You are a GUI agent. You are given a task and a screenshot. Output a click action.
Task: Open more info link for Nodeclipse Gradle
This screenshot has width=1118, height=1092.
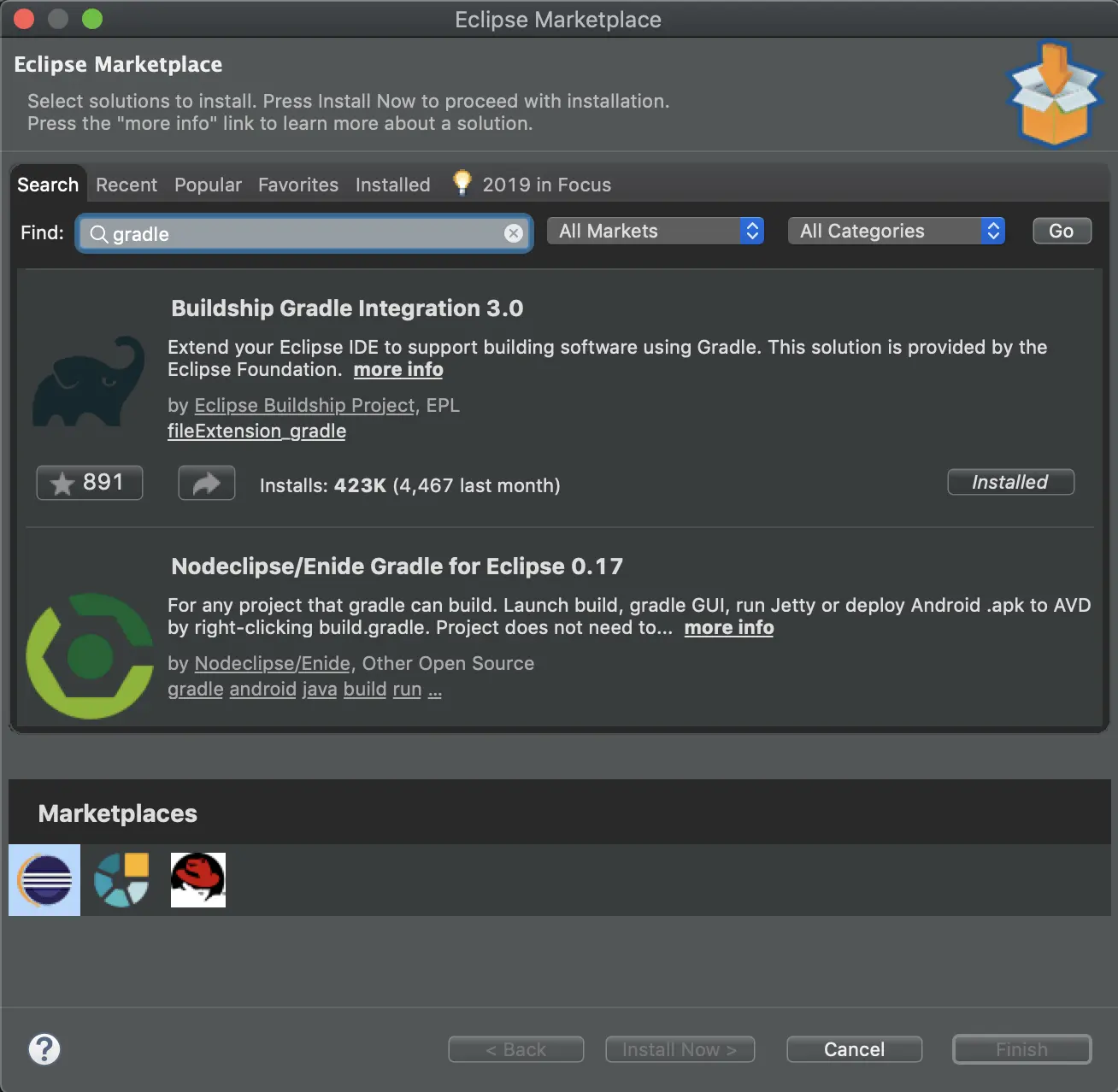[729, 627]
